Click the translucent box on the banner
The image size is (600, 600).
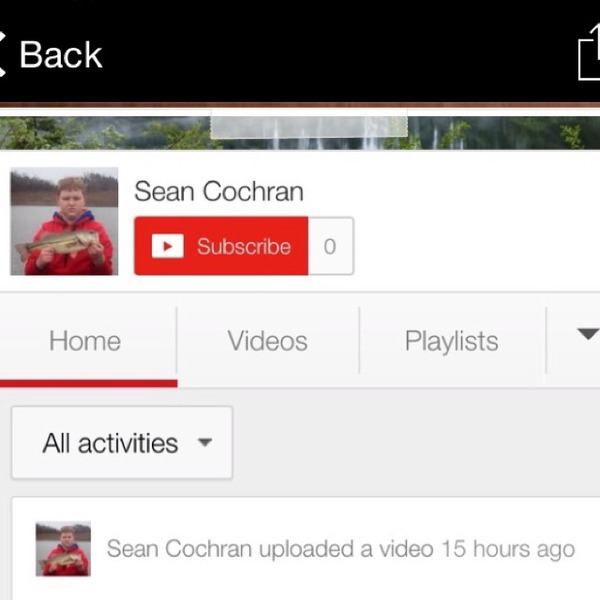coord(309,124)
